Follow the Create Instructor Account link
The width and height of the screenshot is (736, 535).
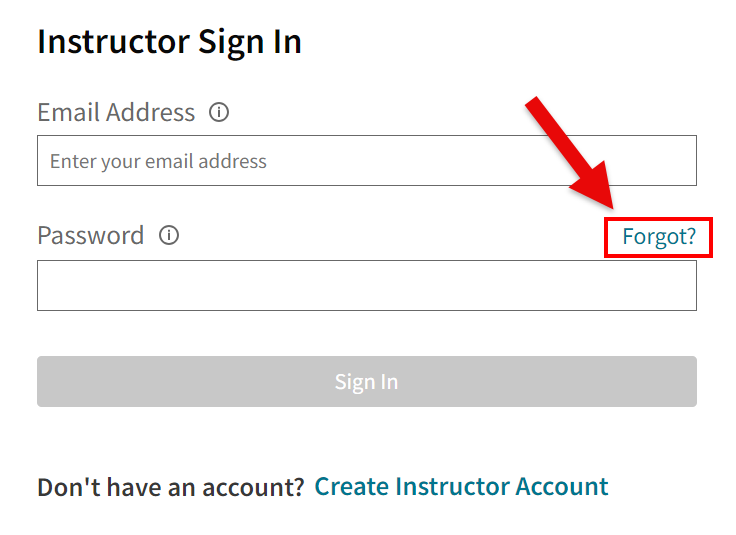point(461,487)
